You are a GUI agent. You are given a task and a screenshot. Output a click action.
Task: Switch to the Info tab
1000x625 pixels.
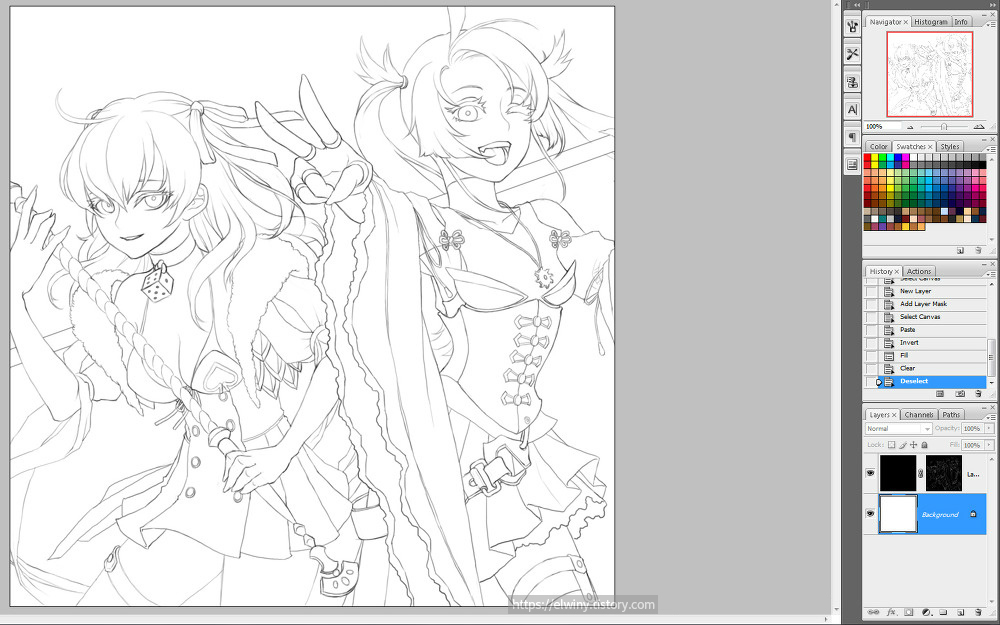coord(961,22)
